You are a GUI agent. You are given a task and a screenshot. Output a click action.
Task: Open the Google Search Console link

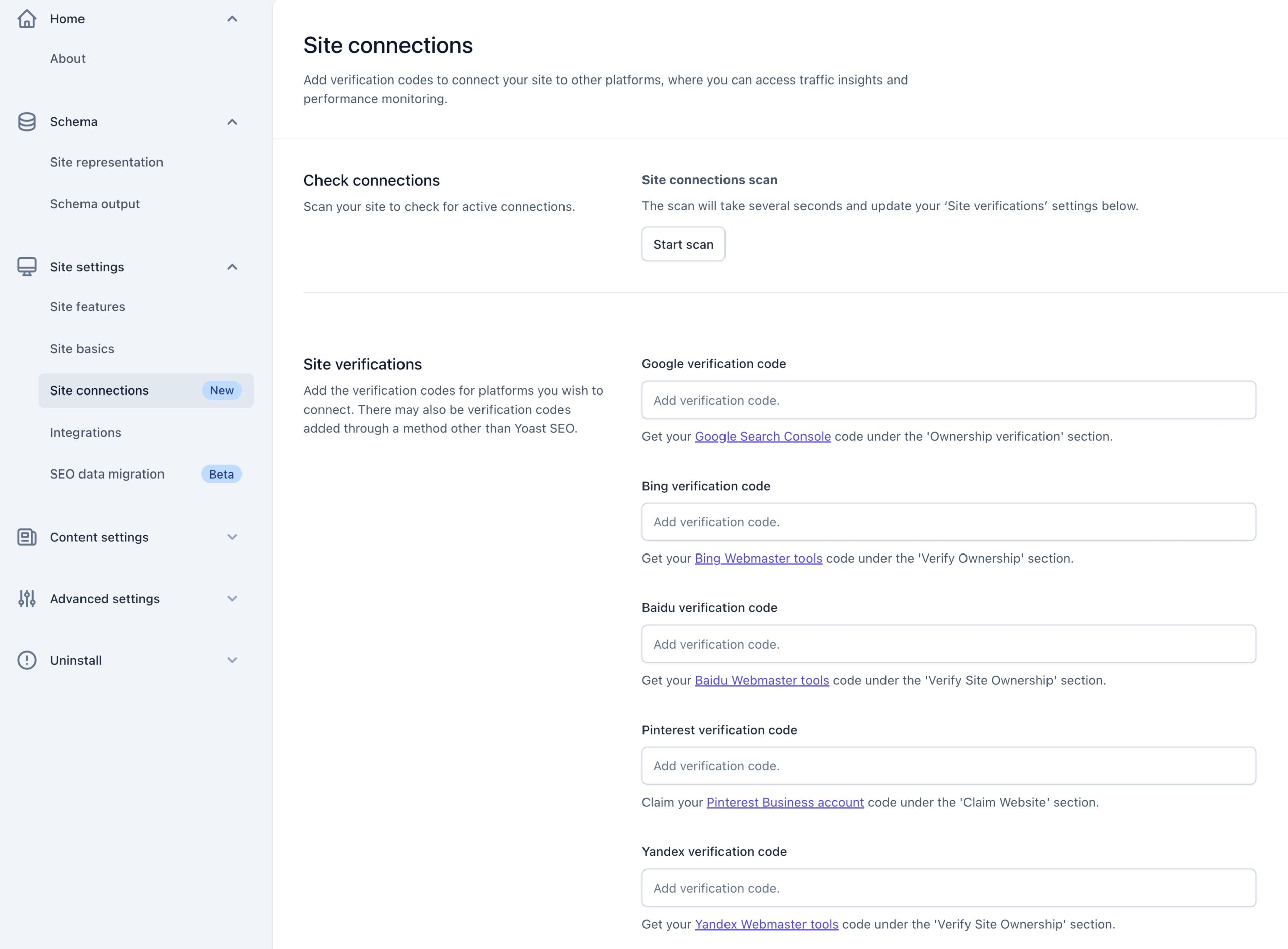763,437
